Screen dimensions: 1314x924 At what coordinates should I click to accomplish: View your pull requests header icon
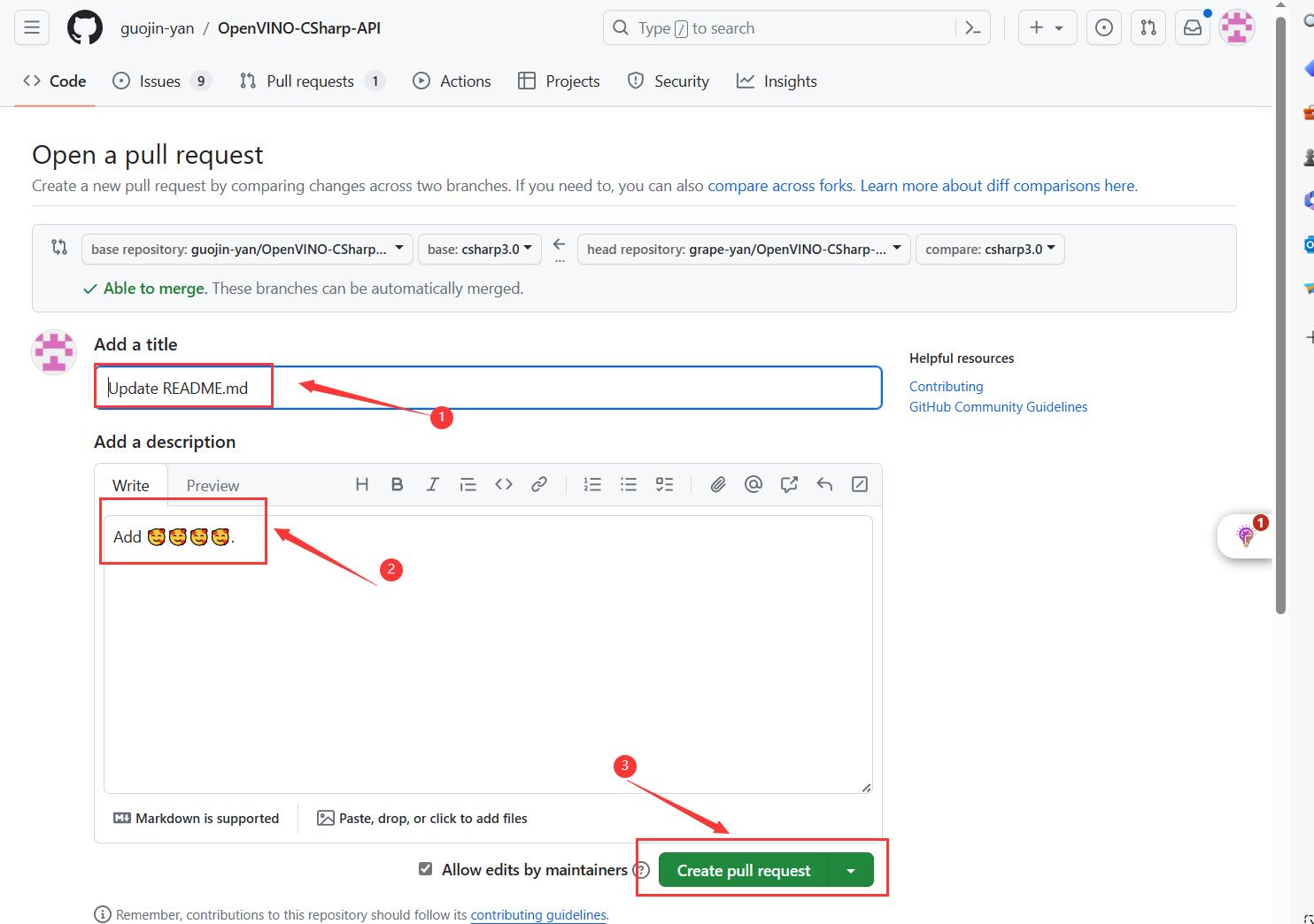[1148, 27]
